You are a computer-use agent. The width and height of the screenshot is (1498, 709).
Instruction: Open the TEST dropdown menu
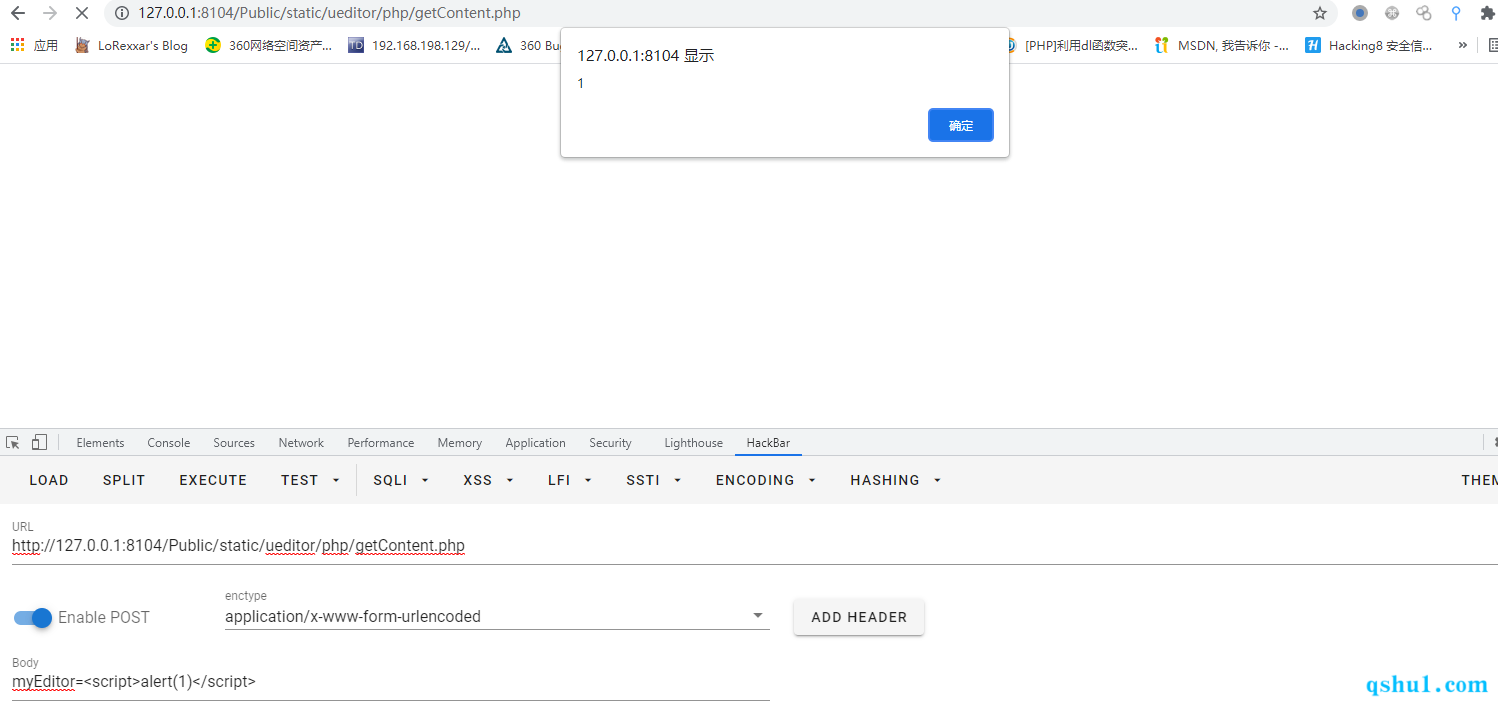(x=310, y=480)
